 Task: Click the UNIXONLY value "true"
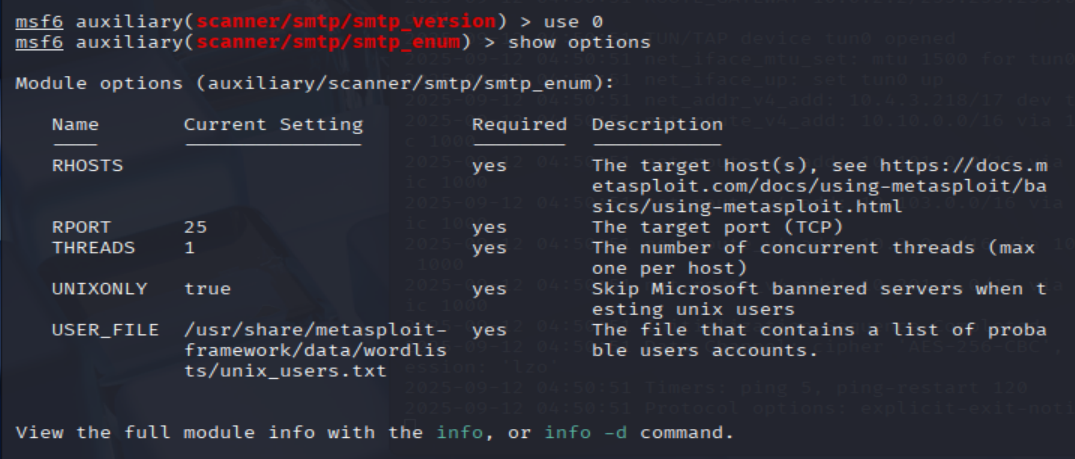(207, 289)
